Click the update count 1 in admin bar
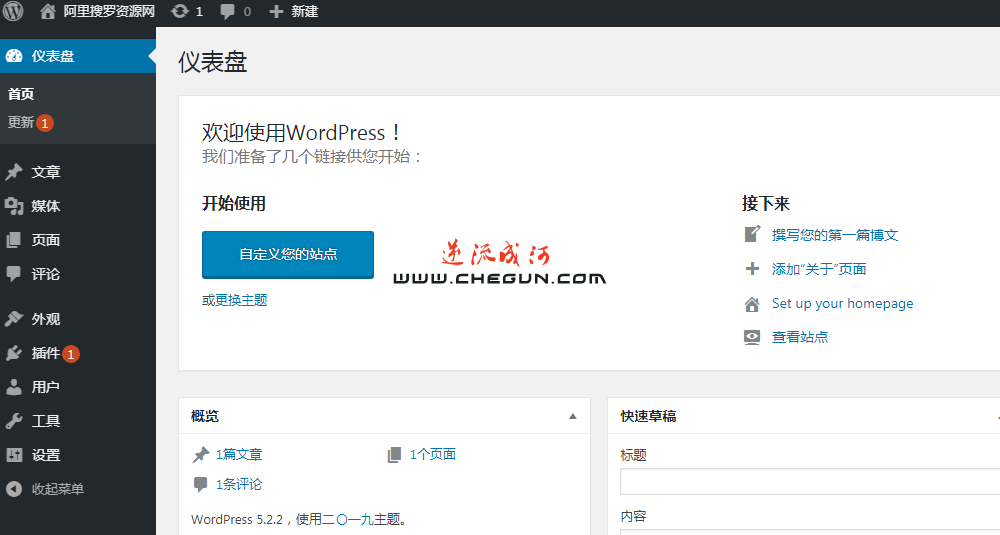 [x=199, y=11]
